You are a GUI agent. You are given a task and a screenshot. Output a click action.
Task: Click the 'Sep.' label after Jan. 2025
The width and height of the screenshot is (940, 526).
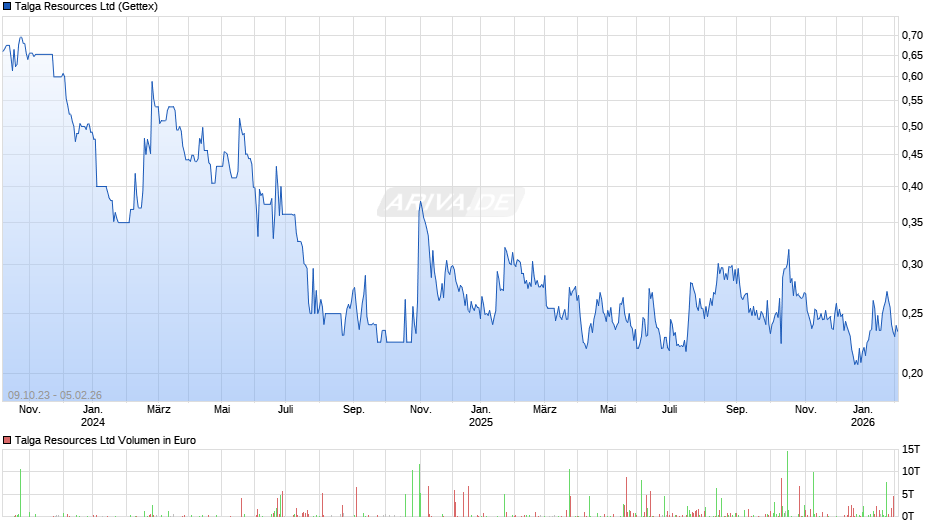pyautogui.click(x=737, y=410)
